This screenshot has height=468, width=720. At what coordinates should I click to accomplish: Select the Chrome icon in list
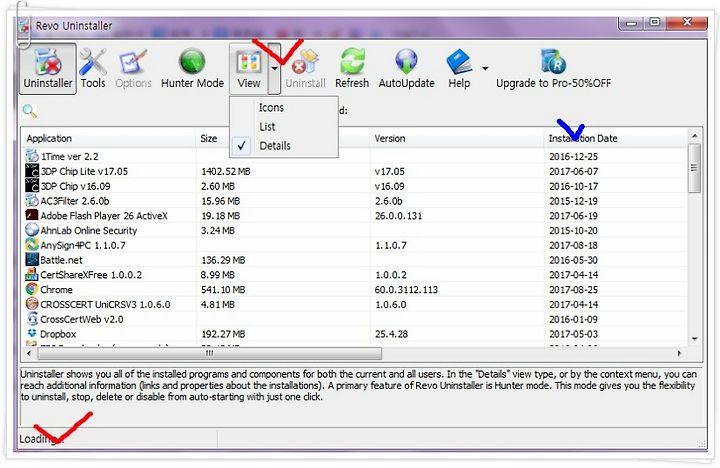pyautogui.click(x=32, y=289)
